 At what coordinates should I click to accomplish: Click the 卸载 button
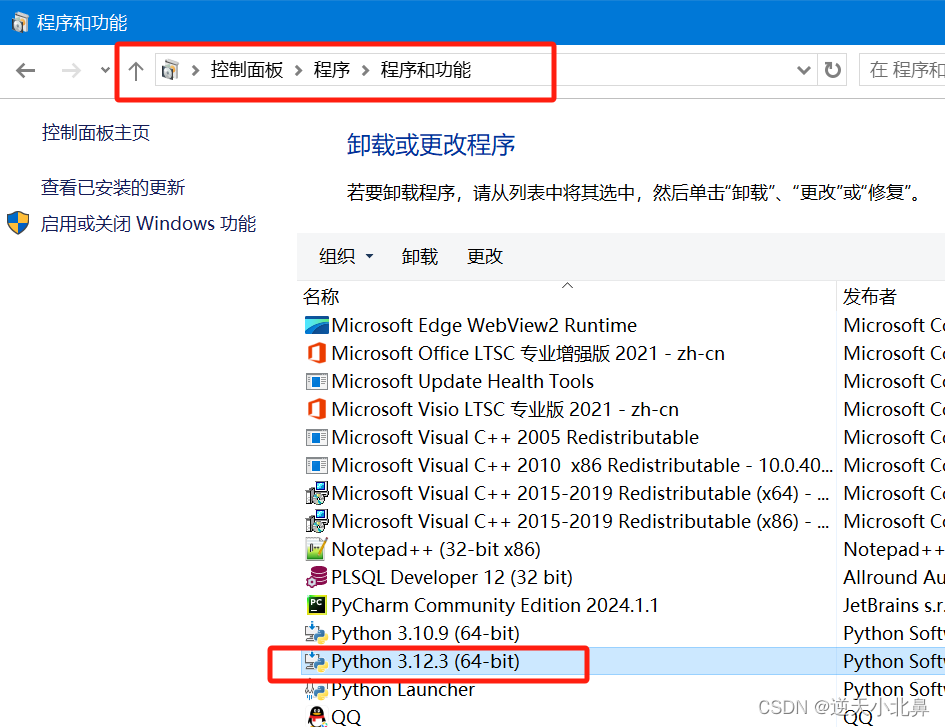point(419,256)
